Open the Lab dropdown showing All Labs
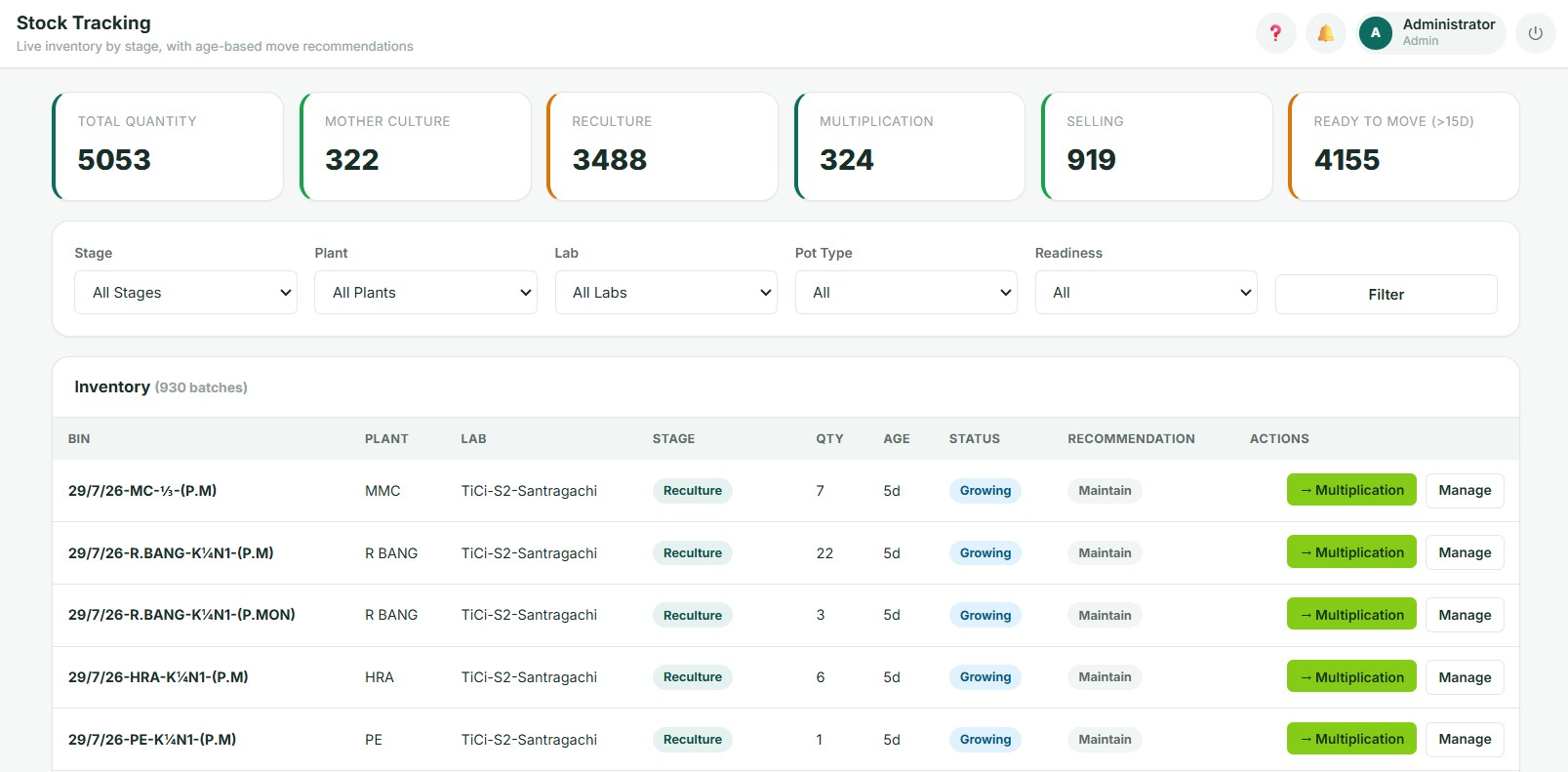The width and height of the screenshot is (1568, 772). tap(665, 293)
